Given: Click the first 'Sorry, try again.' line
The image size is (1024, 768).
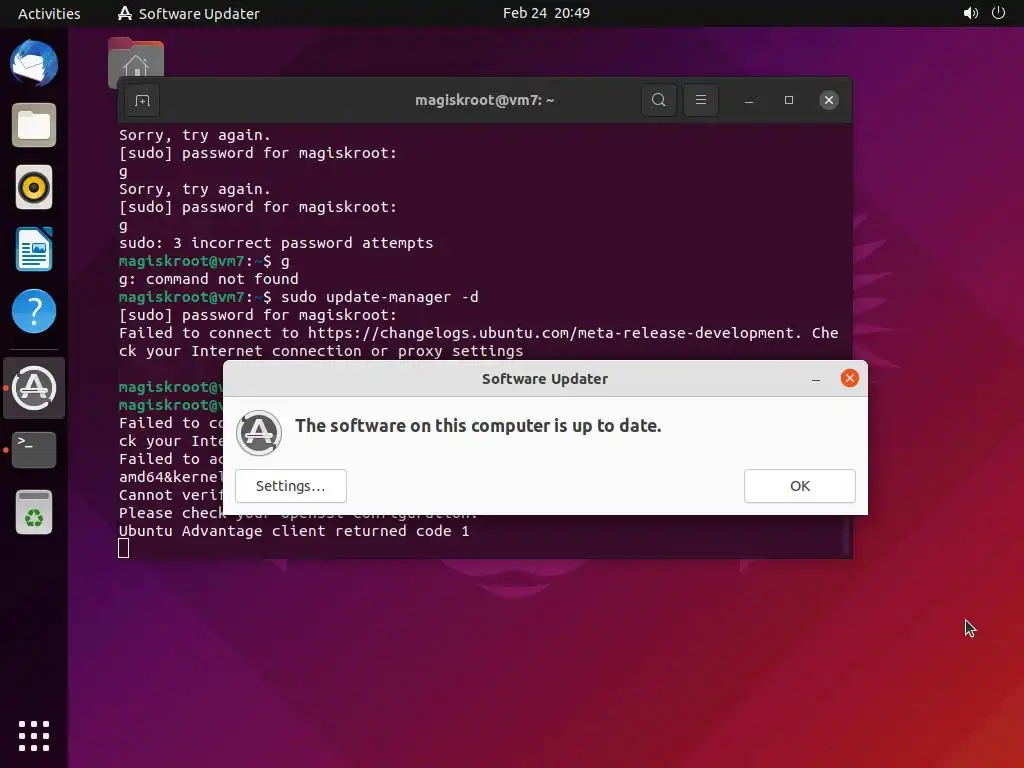Looking at the screenshot, I should coord(195,135).
